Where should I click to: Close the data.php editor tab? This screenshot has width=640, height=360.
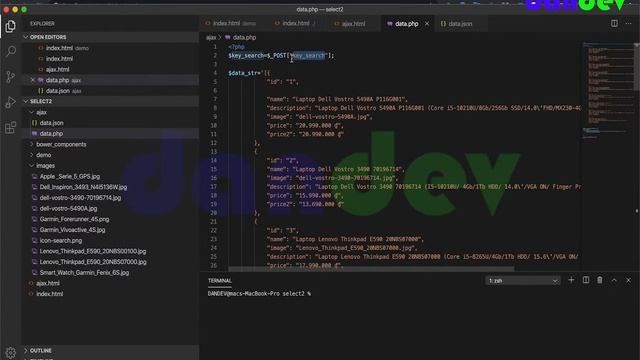(x=427, y=24)
